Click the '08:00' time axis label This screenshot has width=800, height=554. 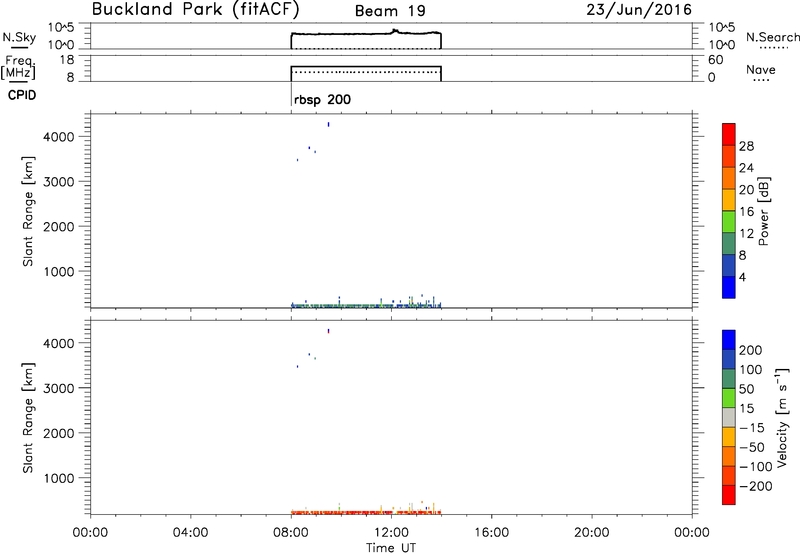[x=291, y=533]
